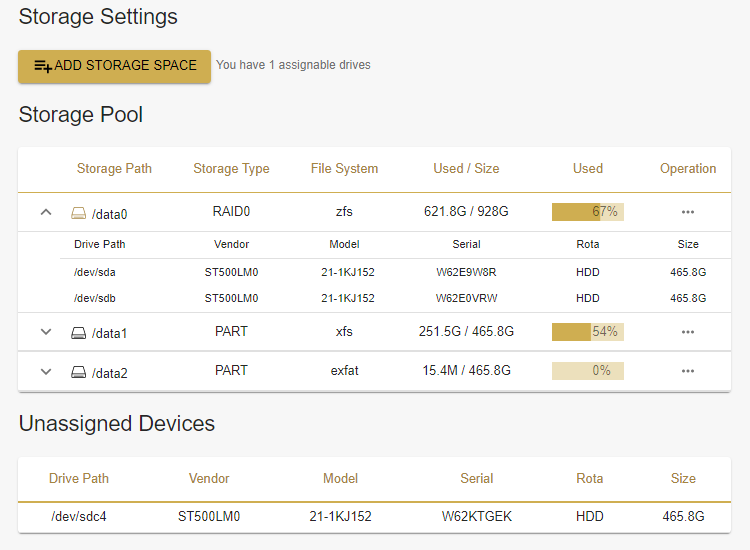The width and height of the screenshot is (750, 550).
Task: Expand the /data1 storage row
Action: (x=45, y=332)
